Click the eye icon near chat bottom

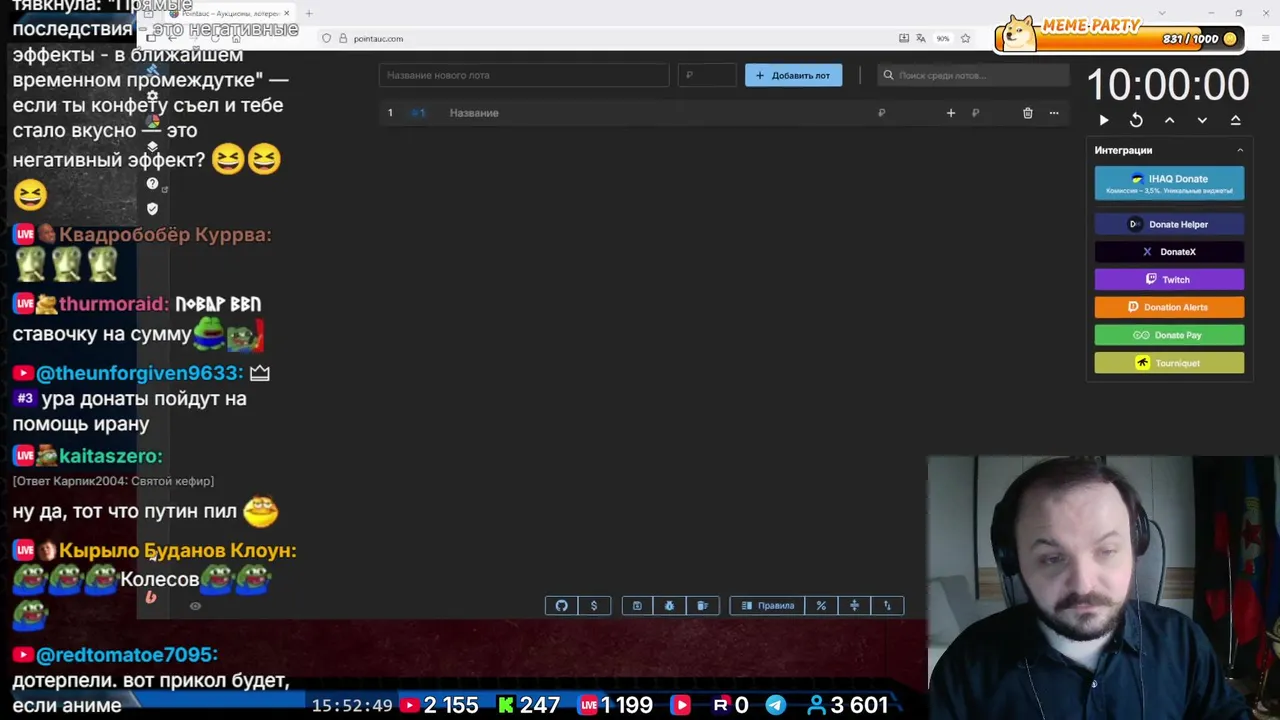point(195,605)
